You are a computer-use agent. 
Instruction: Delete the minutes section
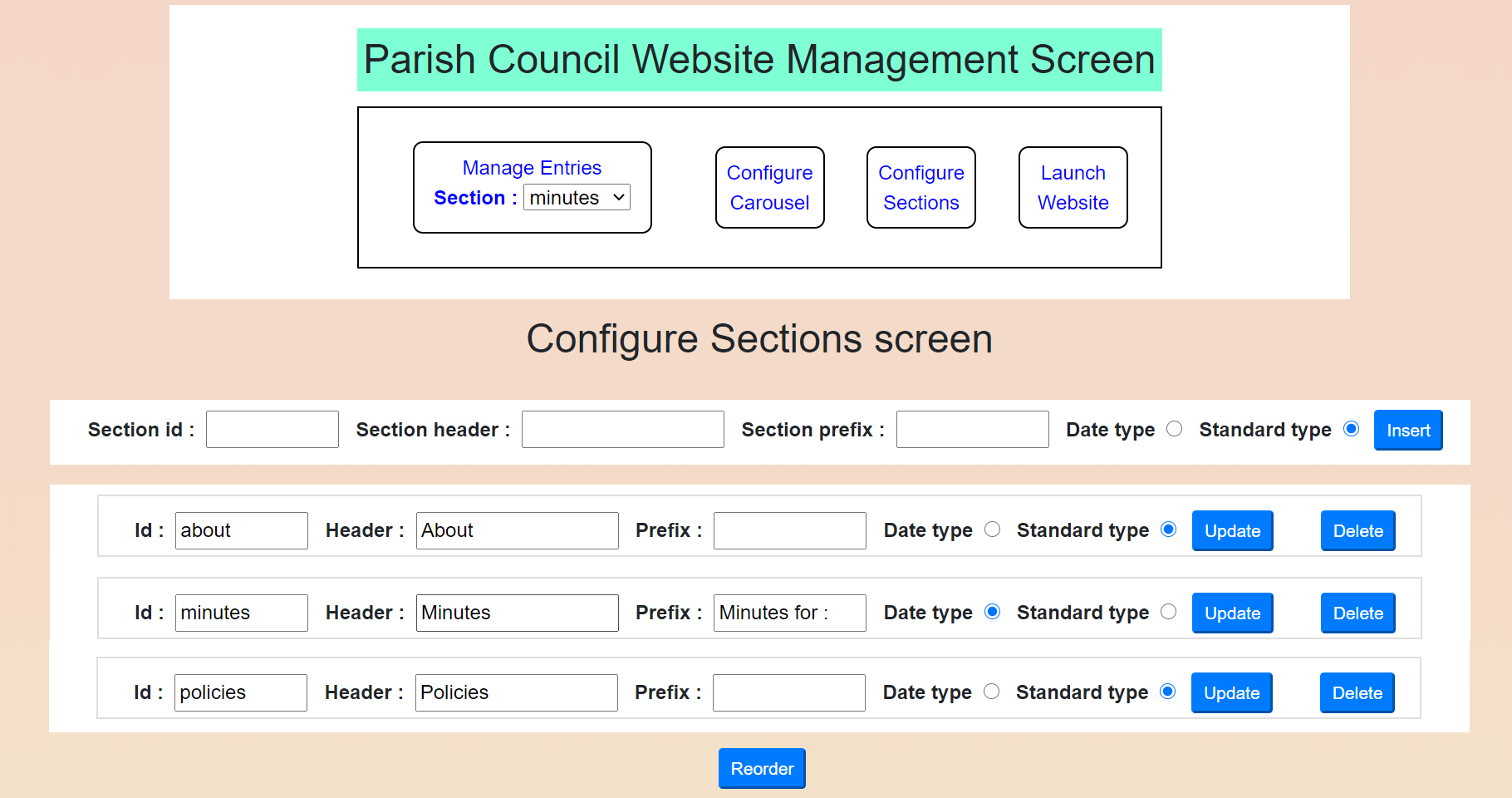click(1357, 613)
